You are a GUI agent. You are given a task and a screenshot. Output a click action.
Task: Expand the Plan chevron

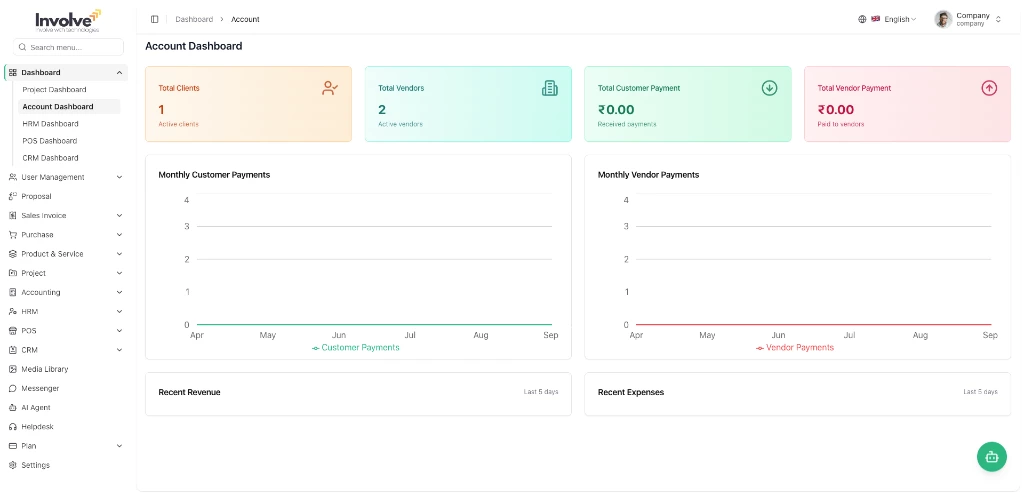(119, 446)
